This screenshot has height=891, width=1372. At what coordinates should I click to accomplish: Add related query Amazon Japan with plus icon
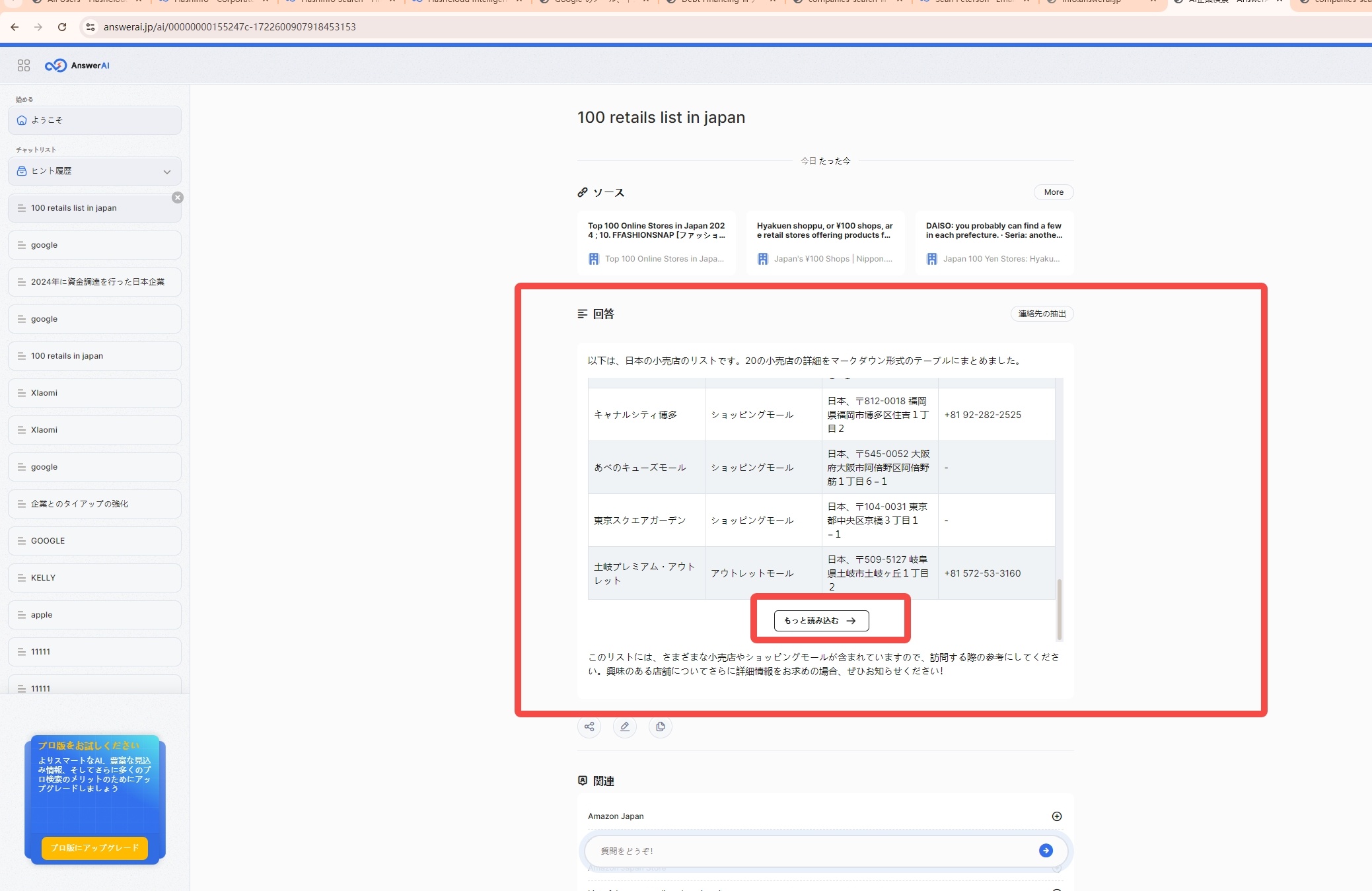[x=1057, y=816]
